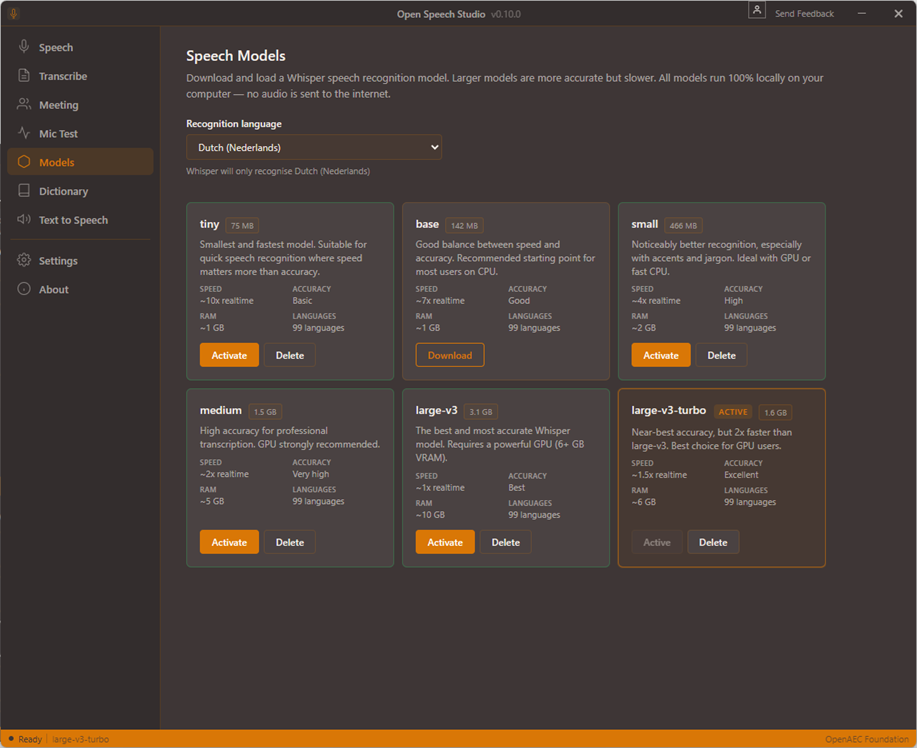Activate the large-v3 model

point(445,542)
